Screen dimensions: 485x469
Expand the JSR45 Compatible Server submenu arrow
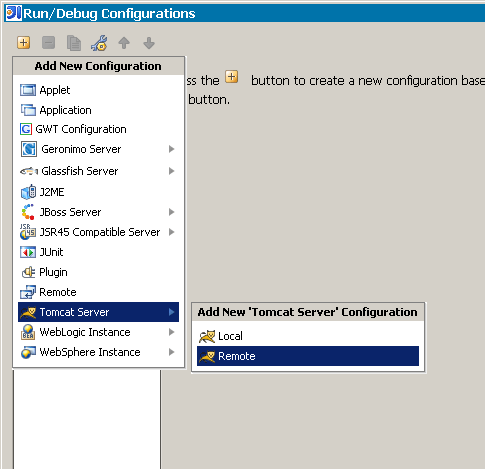coord(171,232)
